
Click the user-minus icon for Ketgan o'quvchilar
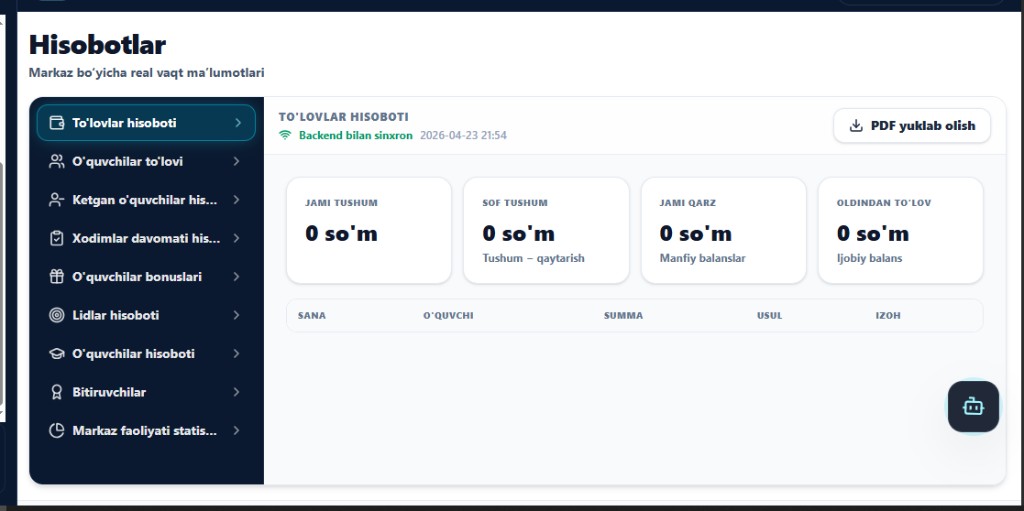coord(57,200)
